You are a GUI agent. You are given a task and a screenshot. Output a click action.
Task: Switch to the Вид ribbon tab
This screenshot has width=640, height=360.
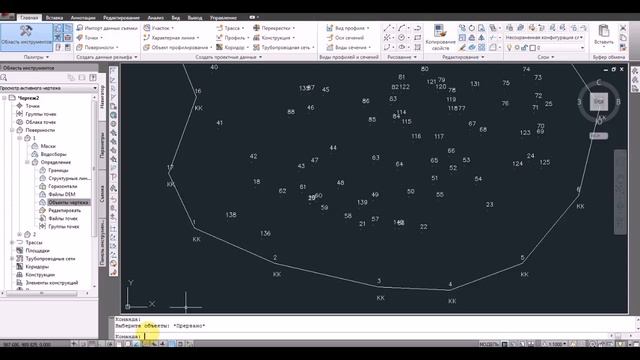click(x=176, y=18)
